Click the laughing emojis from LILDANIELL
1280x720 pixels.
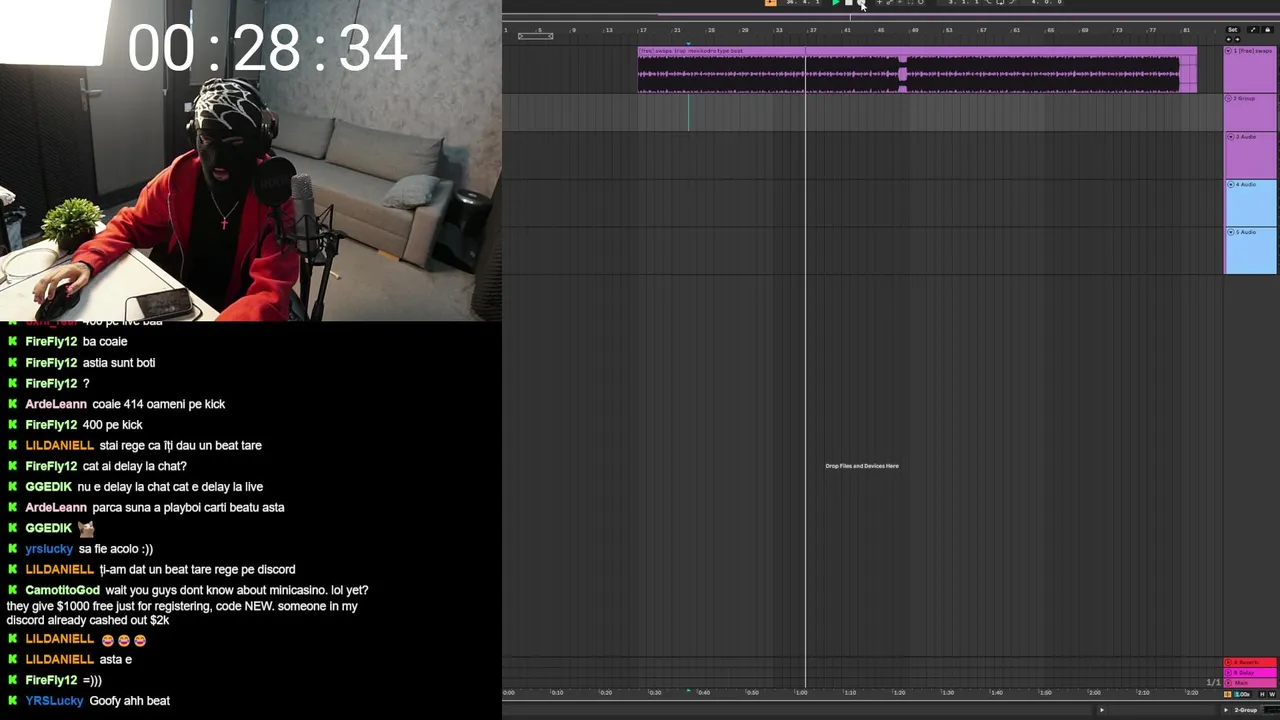click(123, 640)
